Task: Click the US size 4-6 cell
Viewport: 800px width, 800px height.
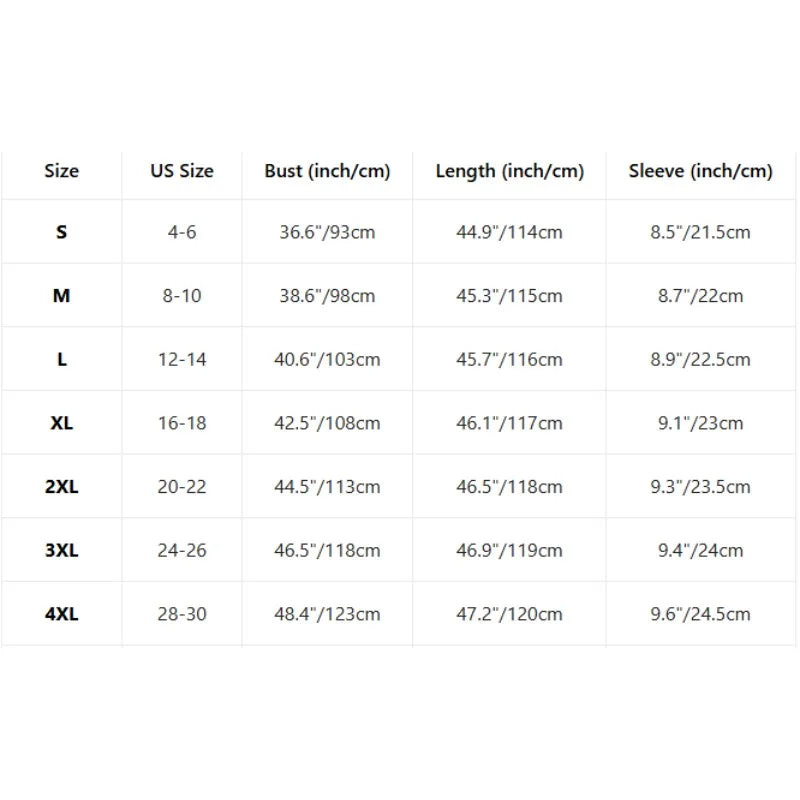Action: click(x=182, y=232)
